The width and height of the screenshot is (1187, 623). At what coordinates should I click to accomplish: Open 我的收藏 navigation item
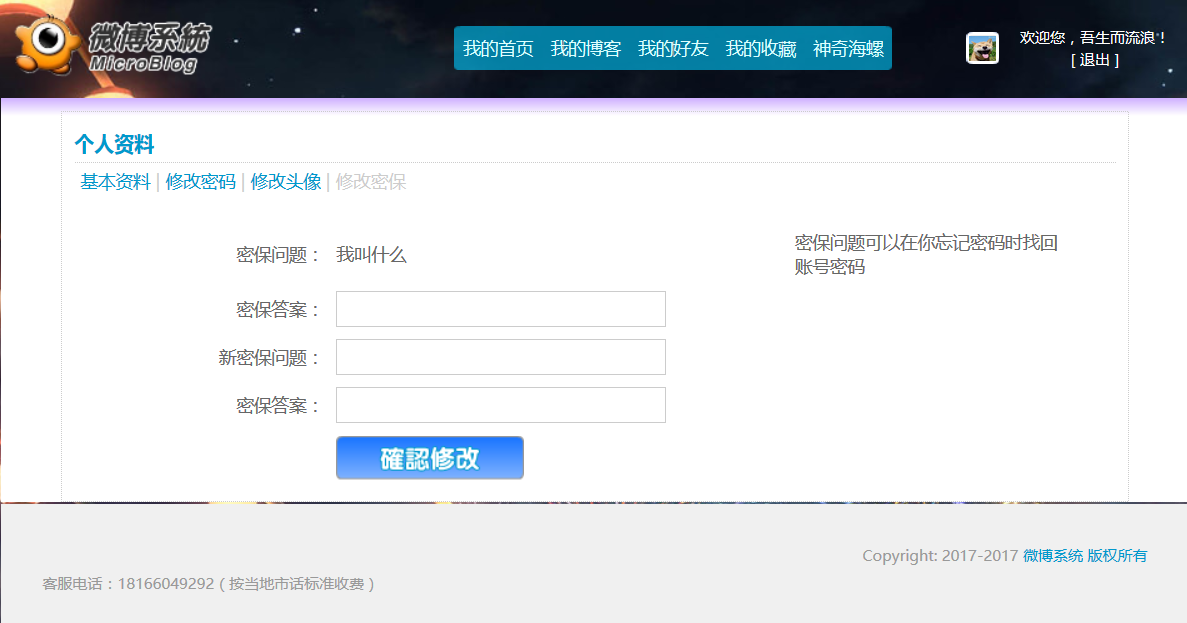761,48
